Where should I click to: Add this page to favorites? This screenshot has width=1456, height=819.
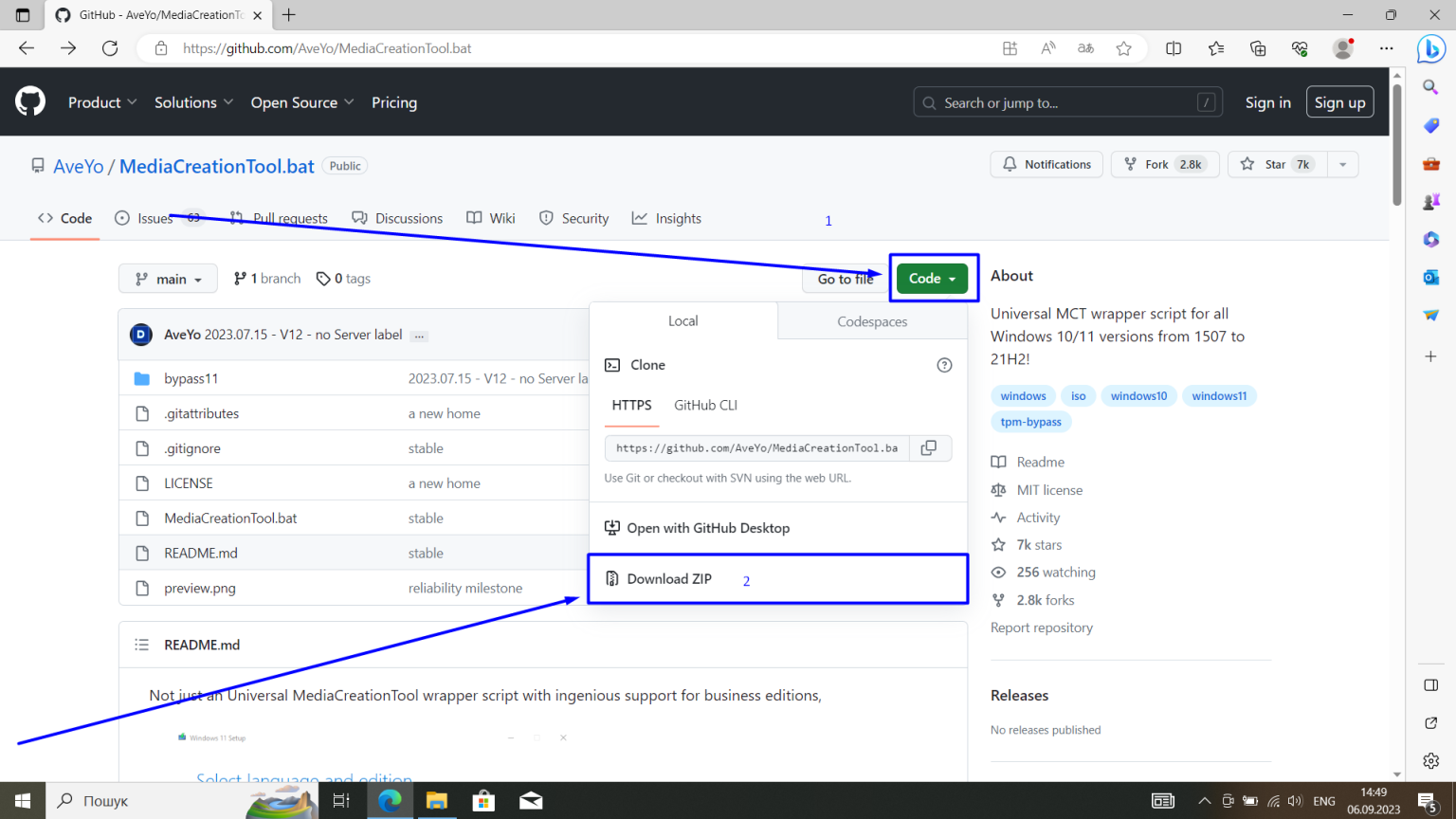[x=1124, y=47]
